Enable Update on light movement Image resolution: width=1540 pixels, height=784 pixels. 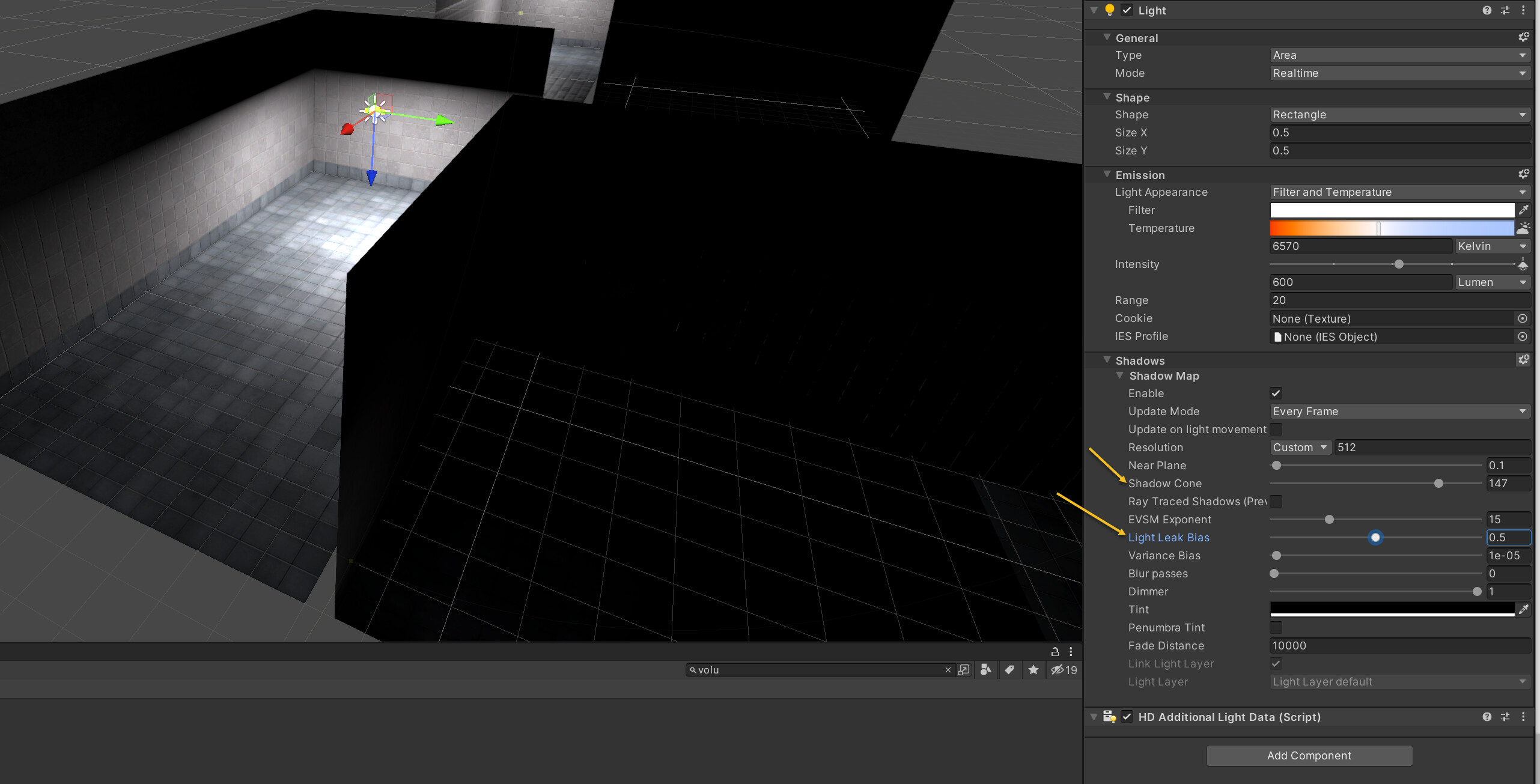[x=1276, y=429]
